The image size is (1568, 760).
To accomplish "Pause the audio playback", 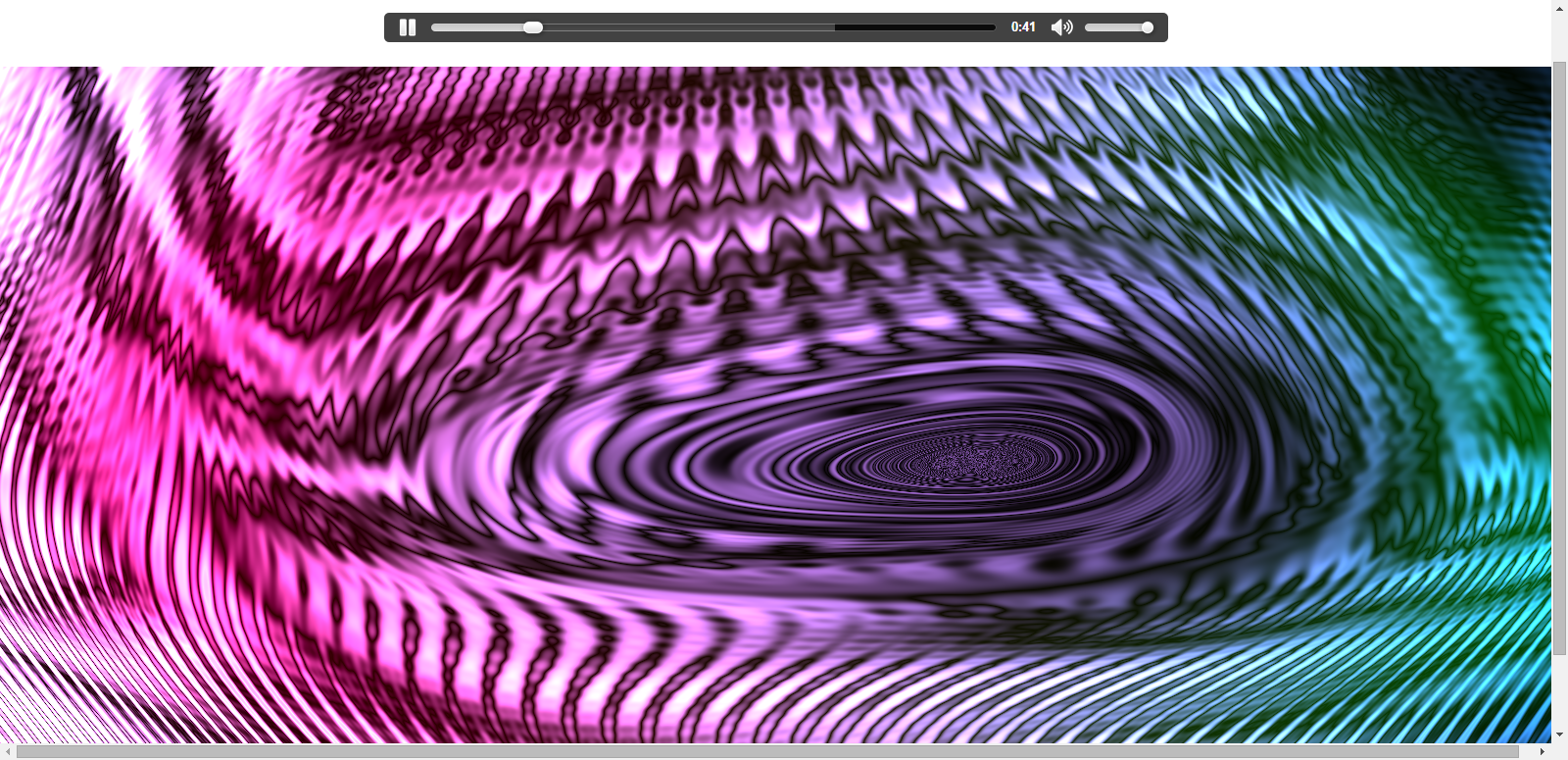I will pos(408,27).
